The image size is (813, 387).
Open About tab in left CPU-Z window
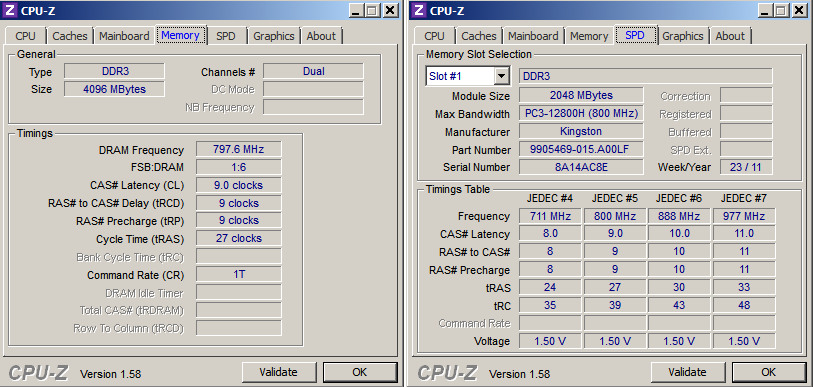click(321, 36)
